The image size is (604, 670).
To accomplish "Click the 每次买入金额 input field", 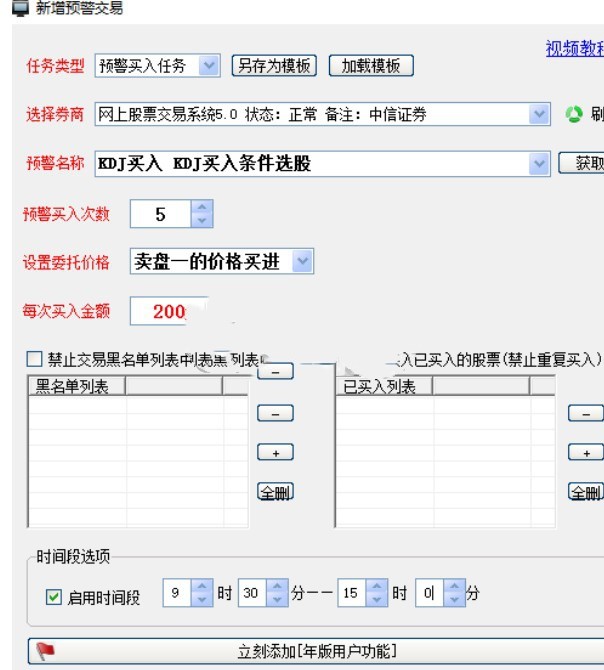I will coord(169,311).
